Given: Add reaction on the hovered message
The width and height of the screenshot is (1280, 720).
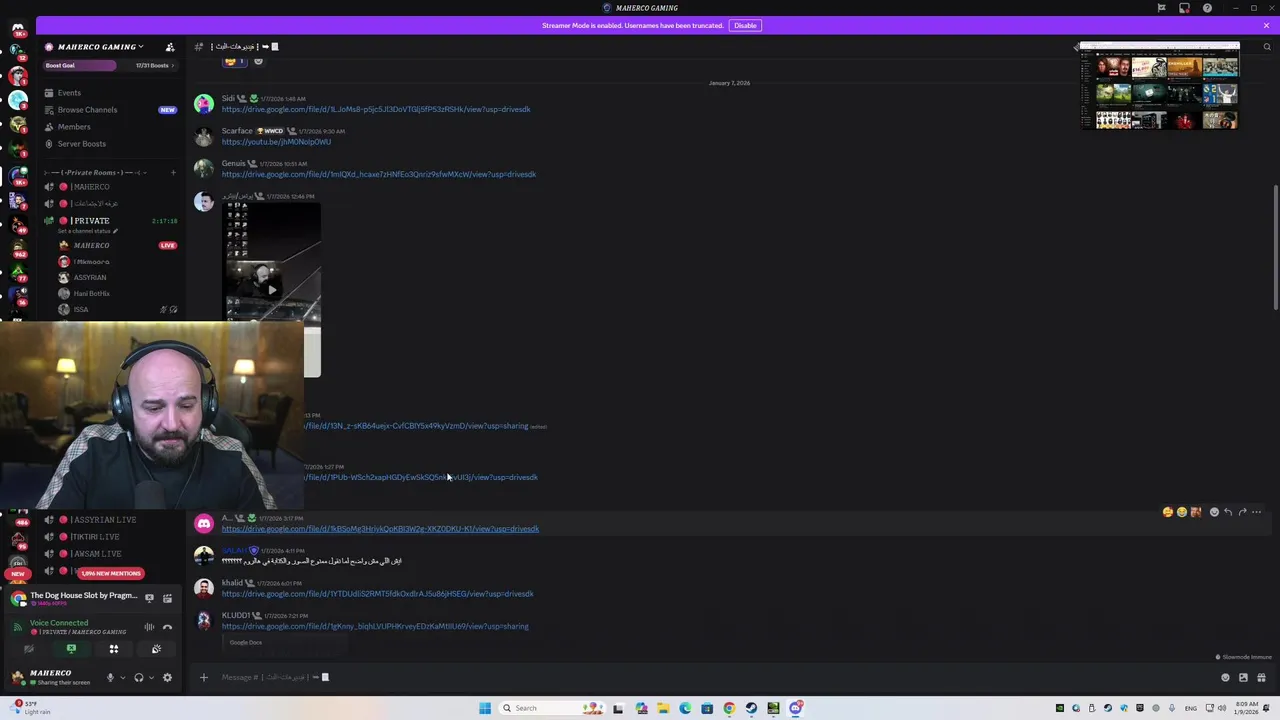Looking at the screenshot, I should tap(1214, 512).
